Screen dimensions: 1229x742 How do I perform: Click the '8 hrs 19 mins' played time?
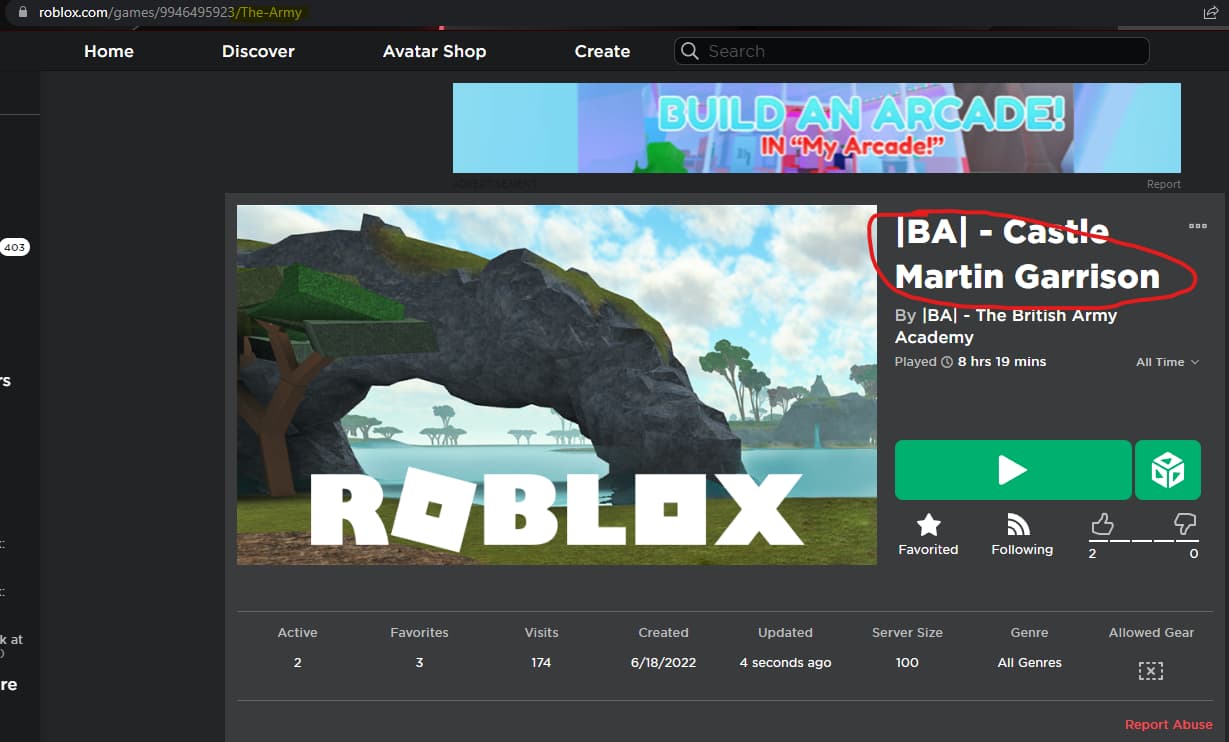pos(1002,362)
